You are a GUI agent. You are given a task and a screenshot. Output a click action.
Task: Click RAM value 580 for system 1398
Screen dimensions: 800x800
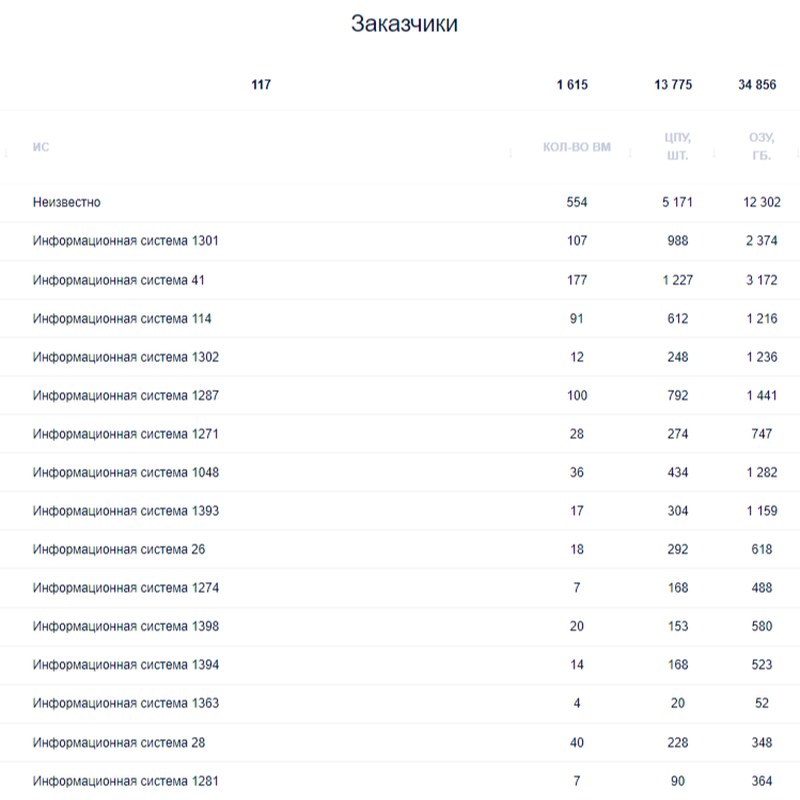click(x=762, y=626)
